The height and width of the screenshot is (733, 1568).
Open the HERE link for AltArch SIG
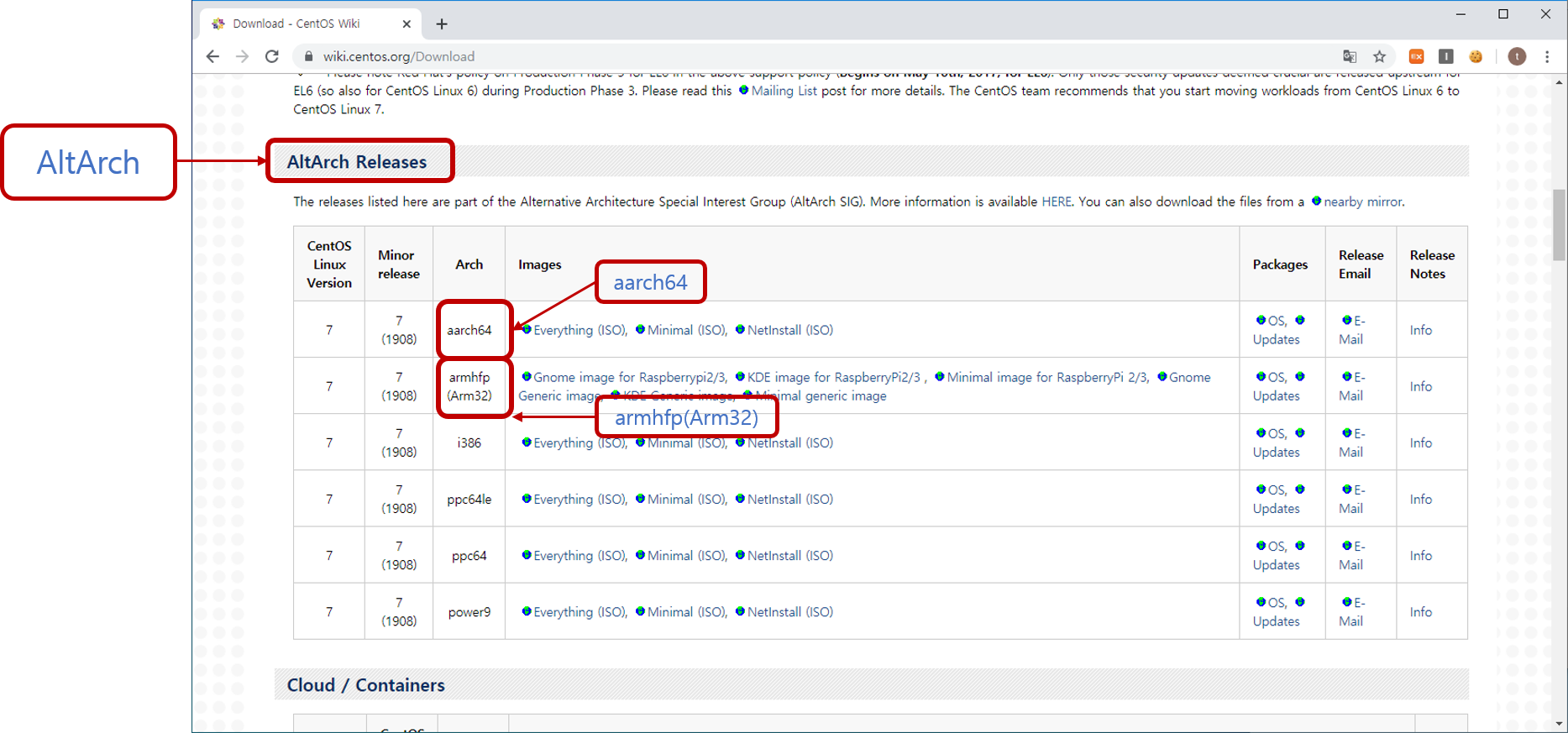point(1057,202)
